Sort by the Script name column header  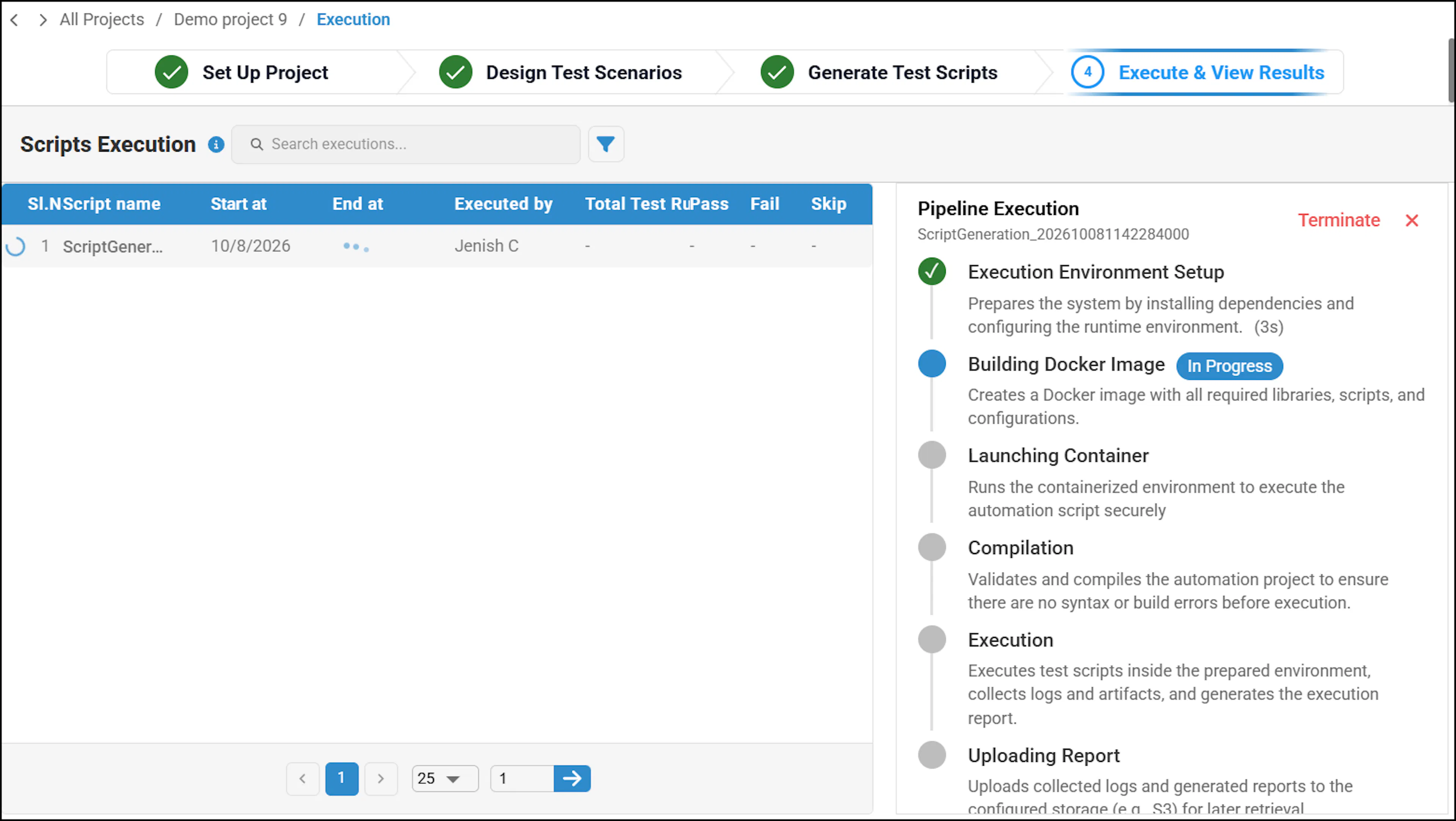tap(111, 204)
